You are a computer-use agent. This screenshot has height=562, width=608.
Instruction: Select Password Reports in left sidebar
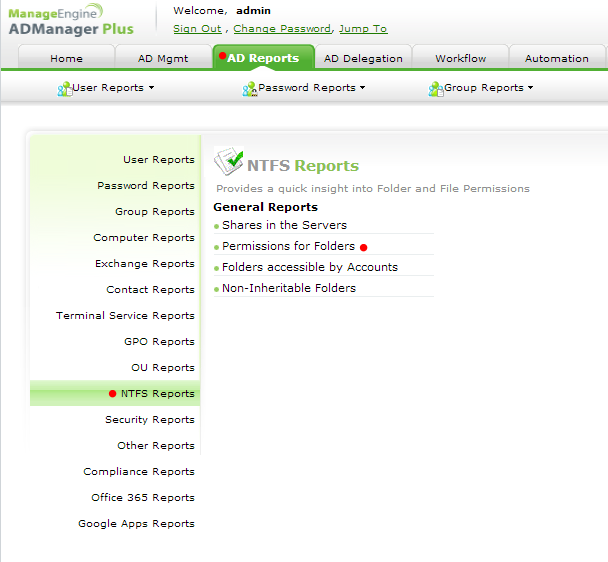[146, 185]
